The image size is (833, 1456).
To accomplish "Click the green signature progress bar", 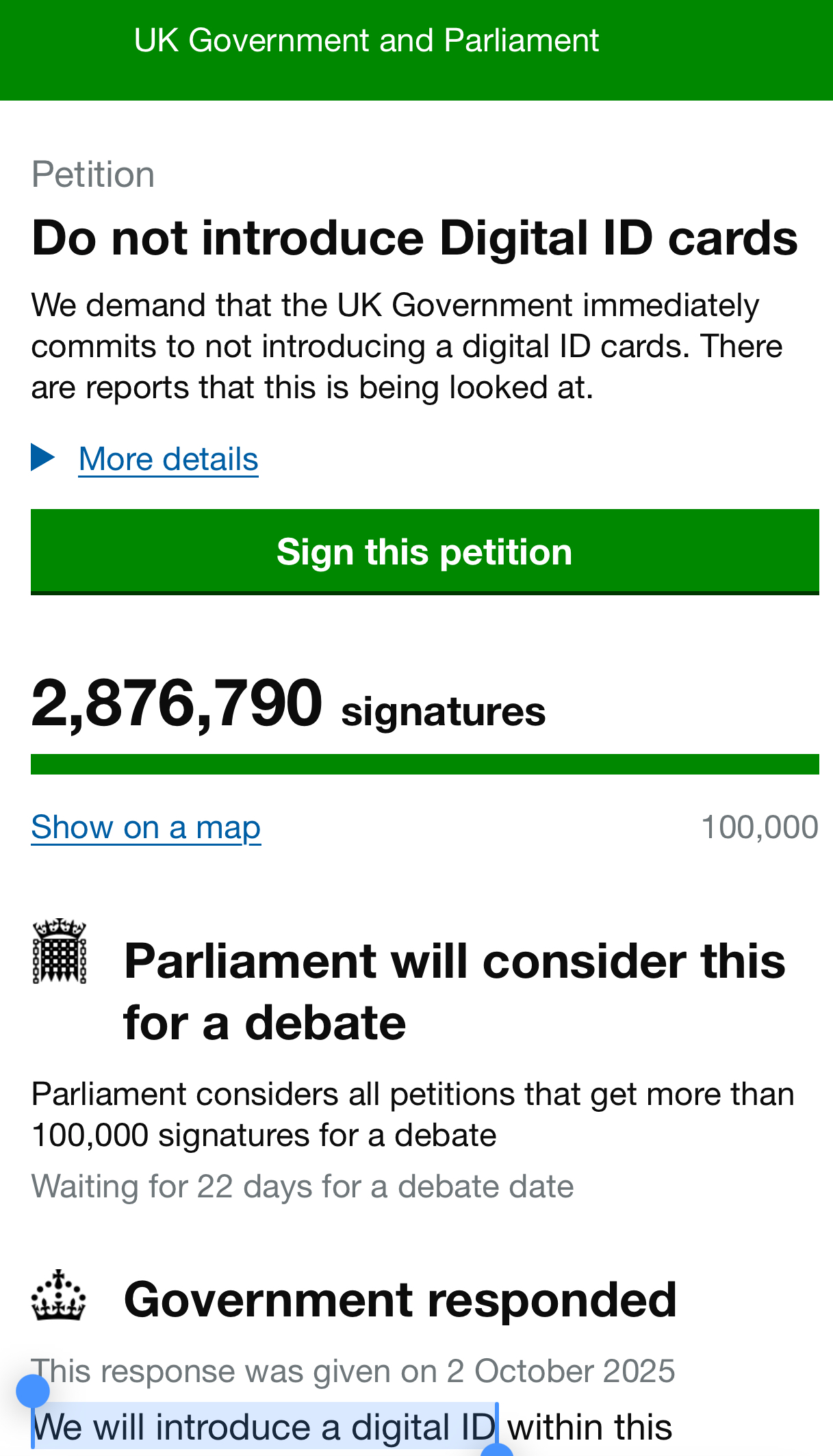I will point(424,764).
